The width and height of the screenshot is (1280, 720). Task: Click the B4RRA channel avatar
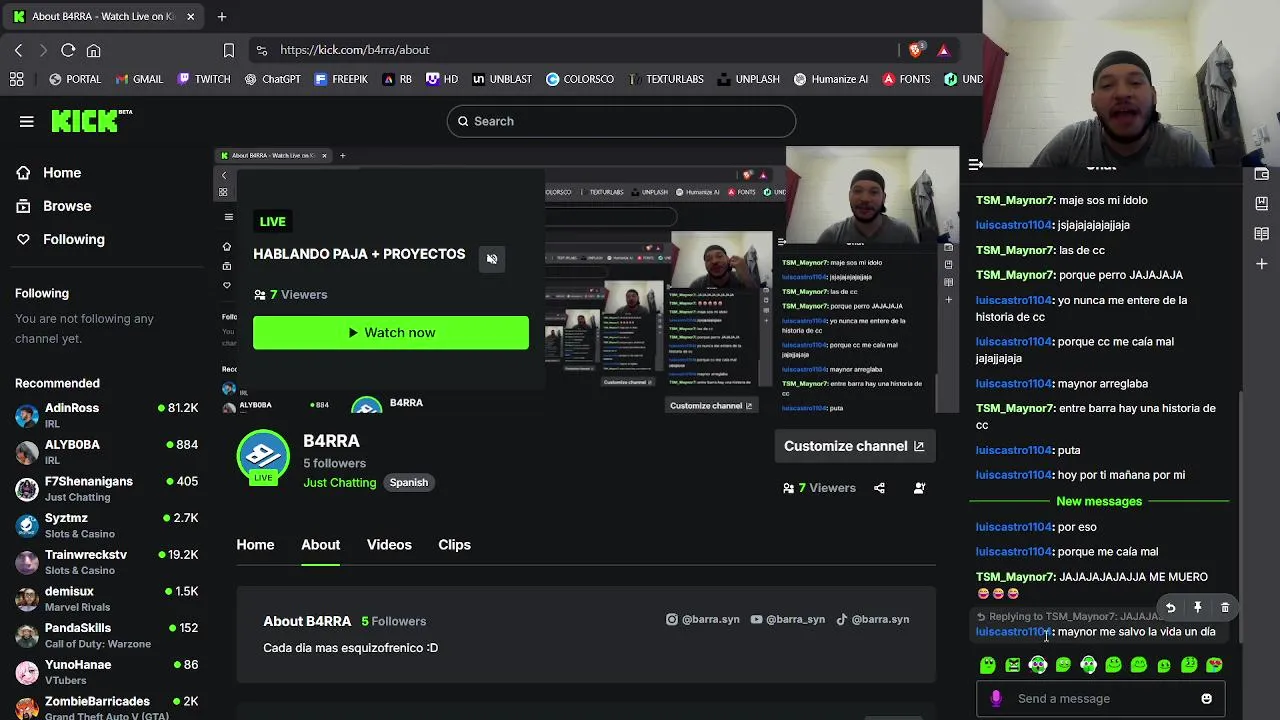(263, 456)
